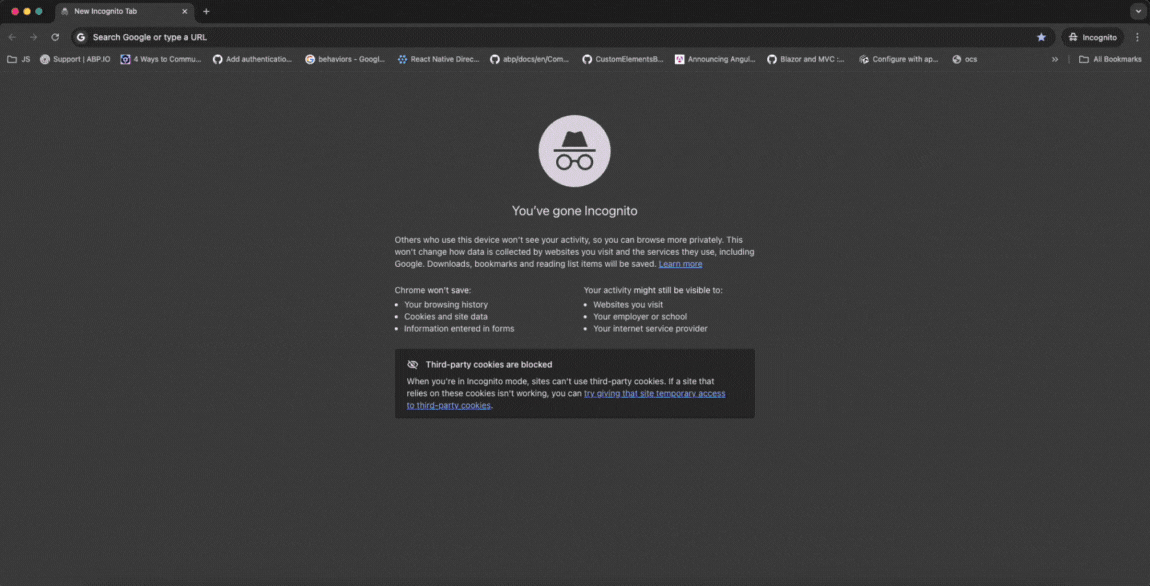The image size is (1150, 586).
Task: Expand the tab search dropdown arrow
Action: point(1138,11)
